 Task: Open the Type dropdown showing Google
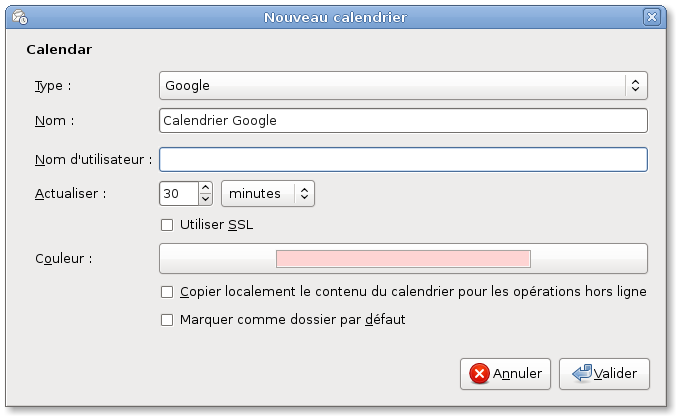403,85
